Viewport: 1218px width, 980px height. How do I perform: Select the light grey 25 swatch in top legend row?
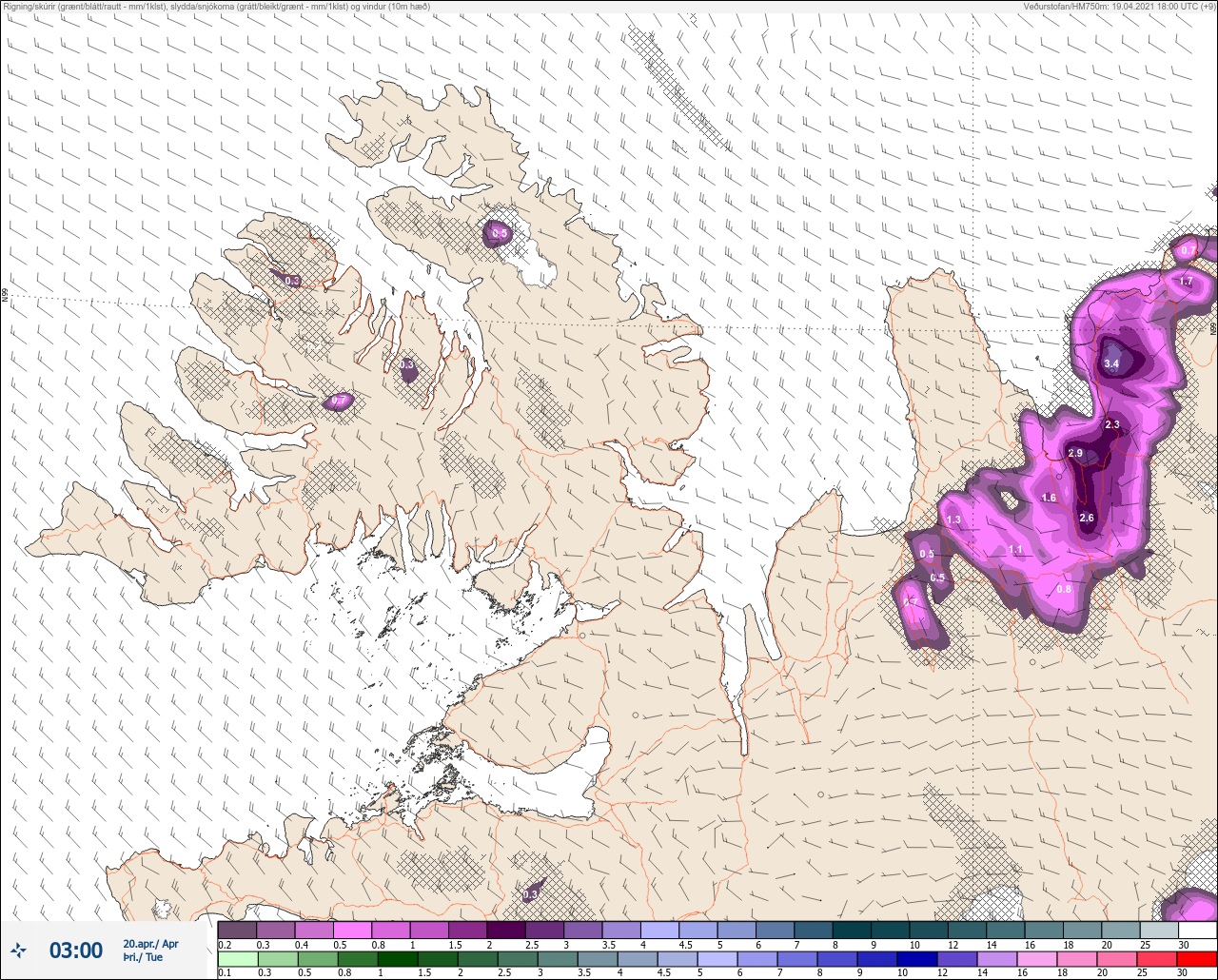point(1159,930)
